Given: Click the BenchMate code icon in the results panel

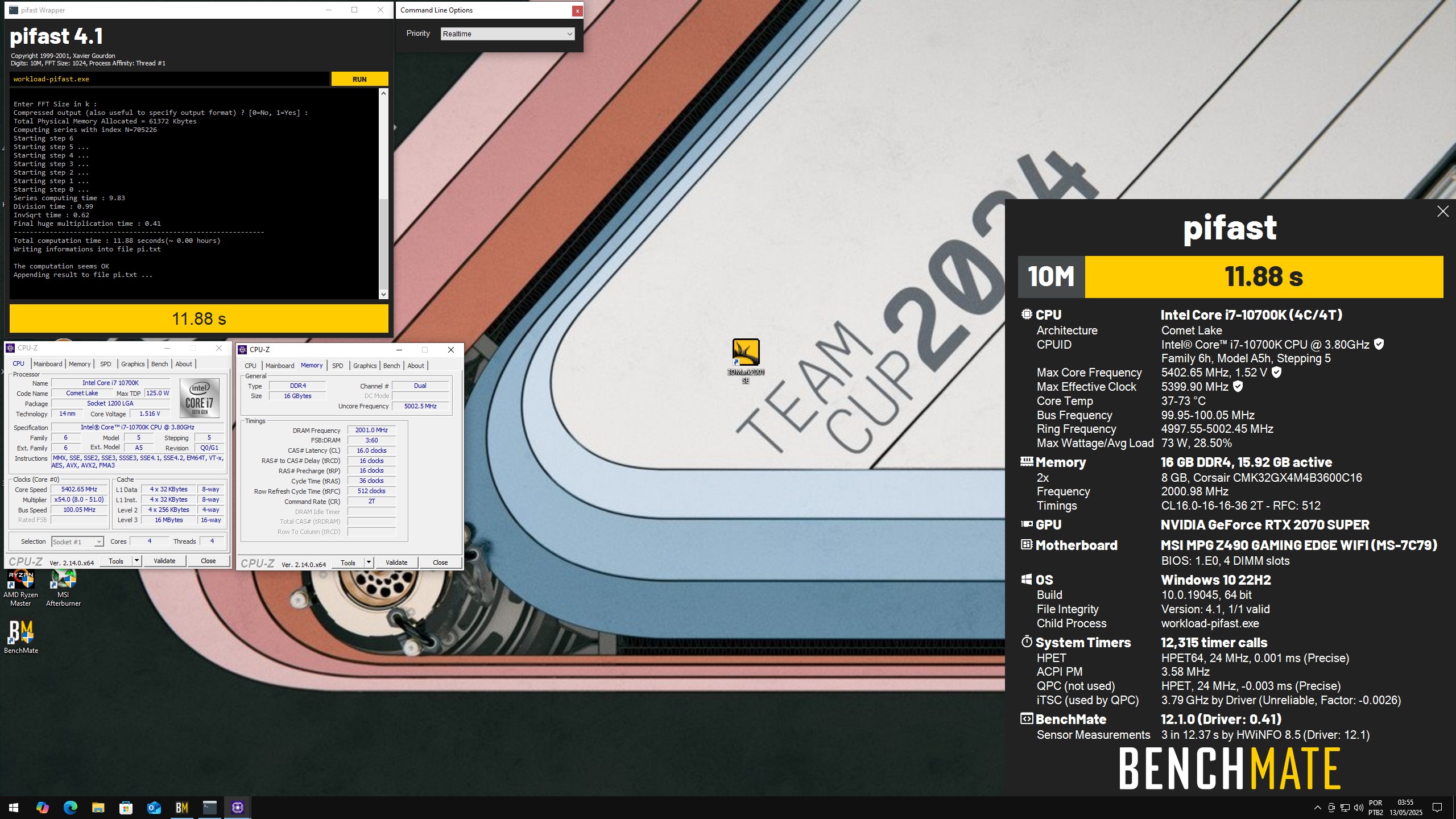Looking at the screenshot, I should [1027, 719].
